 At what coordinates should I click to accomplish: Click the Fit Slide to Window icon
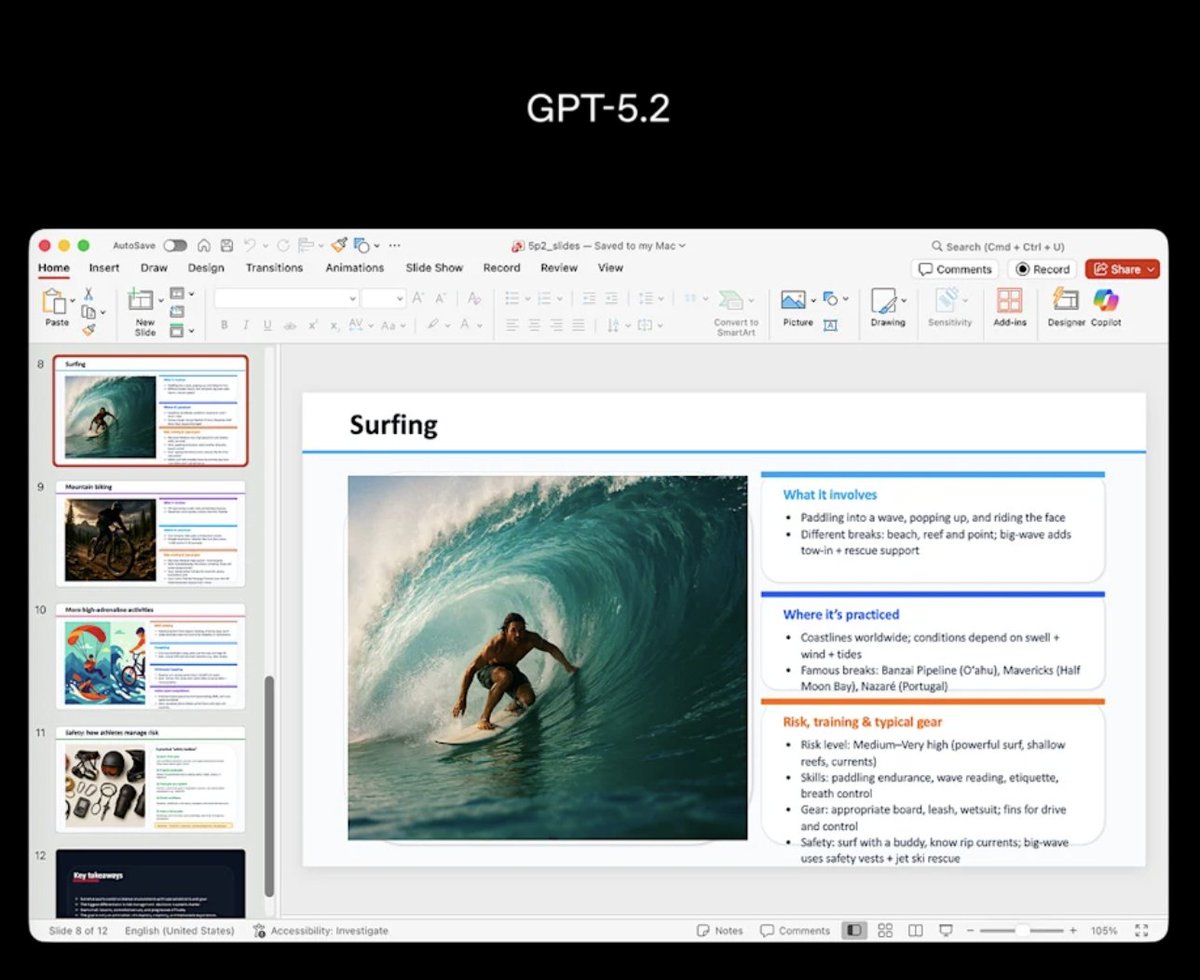pos(1142,931)
